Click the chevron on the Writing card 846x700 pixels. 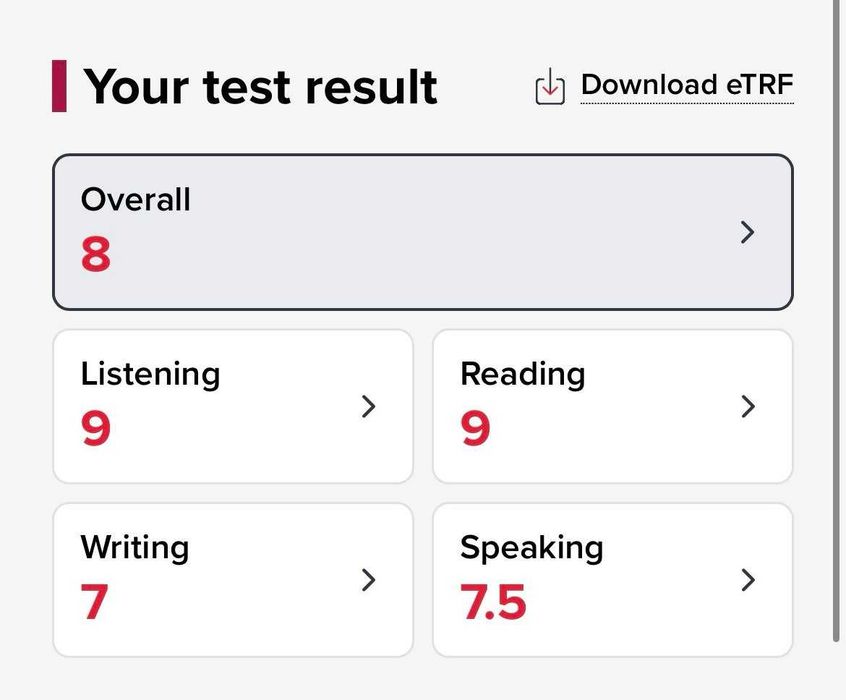pyautogui.click(x=368, y=580)
